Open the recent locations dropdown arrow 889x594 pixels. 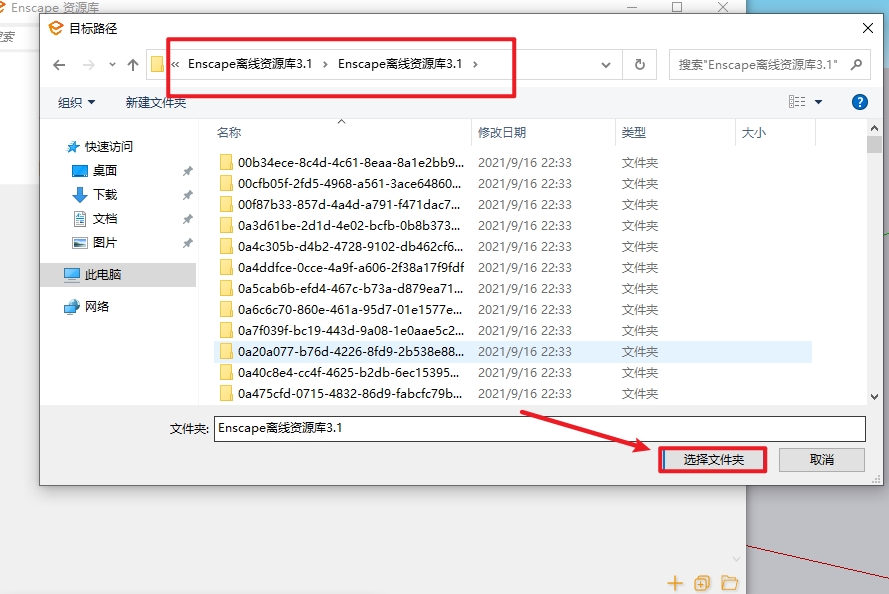(112, 65)
